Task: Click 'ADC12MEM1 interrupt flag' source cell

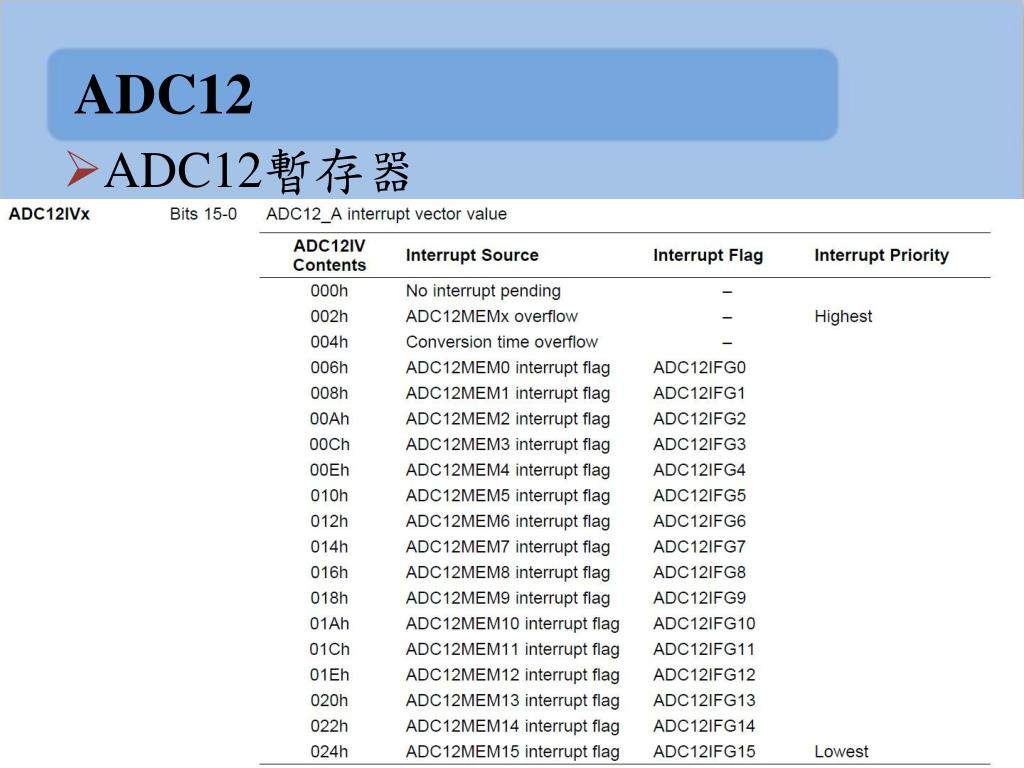Action: 507,394
